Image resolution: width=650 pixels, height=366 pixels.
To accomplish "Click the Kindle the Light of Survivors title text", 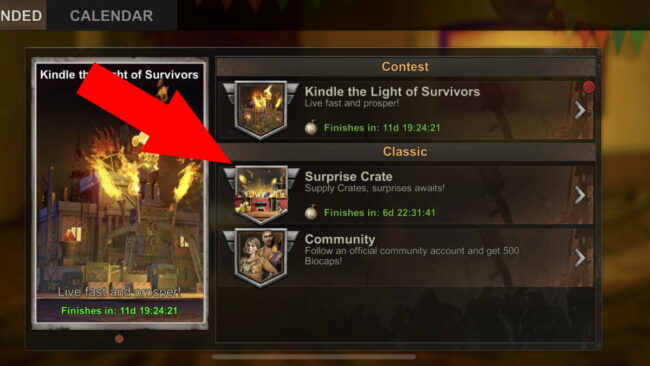I will pos(392,92).
